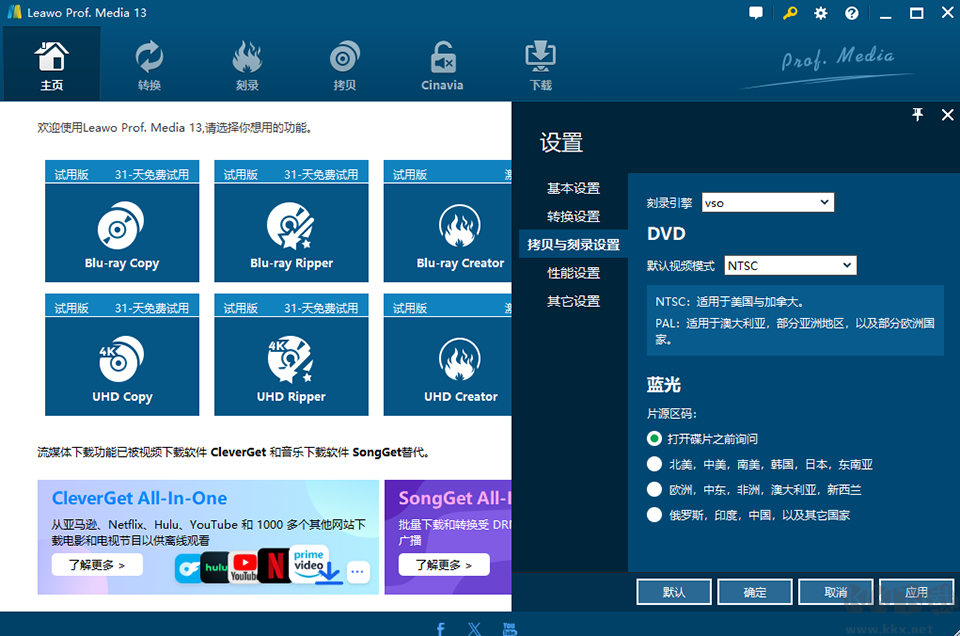
Task: Expand the 刻录引擎 vso dropdown
Action: (x=768, y=203)
